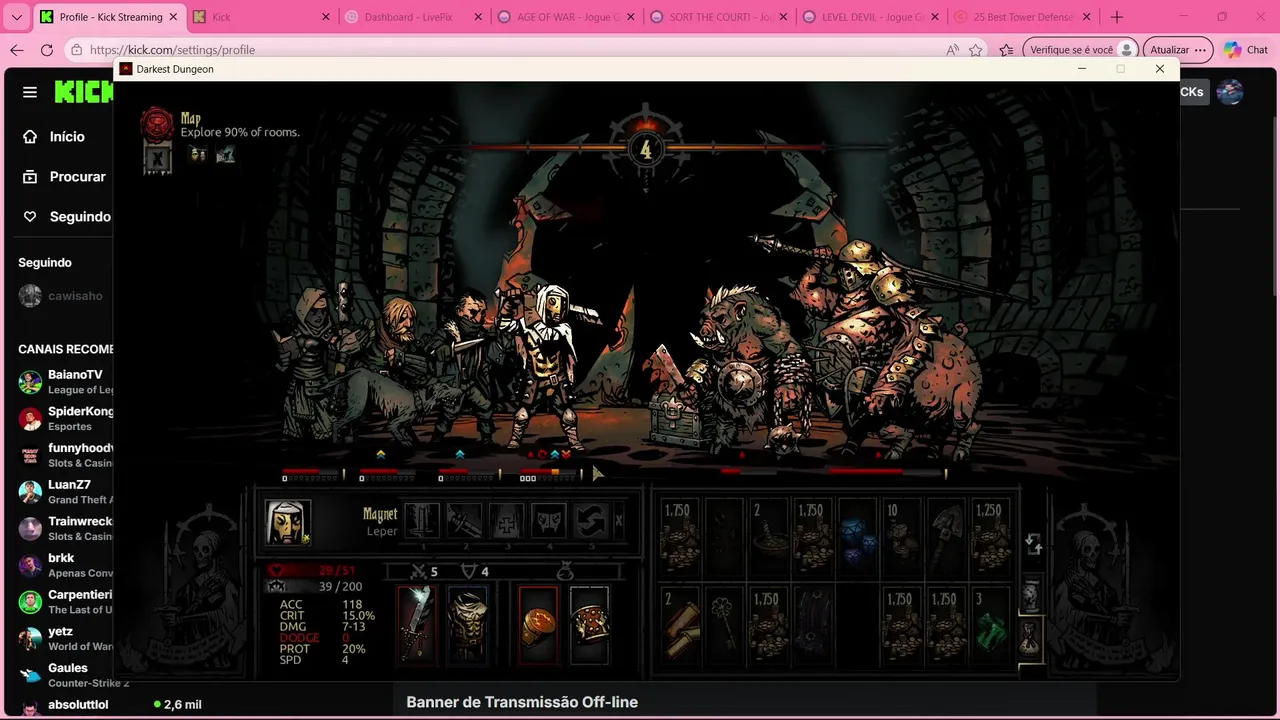This screenshot has height=720, width=1280.
Task: Open the BaianoTV recommended channel
Action: pos(65,382)
